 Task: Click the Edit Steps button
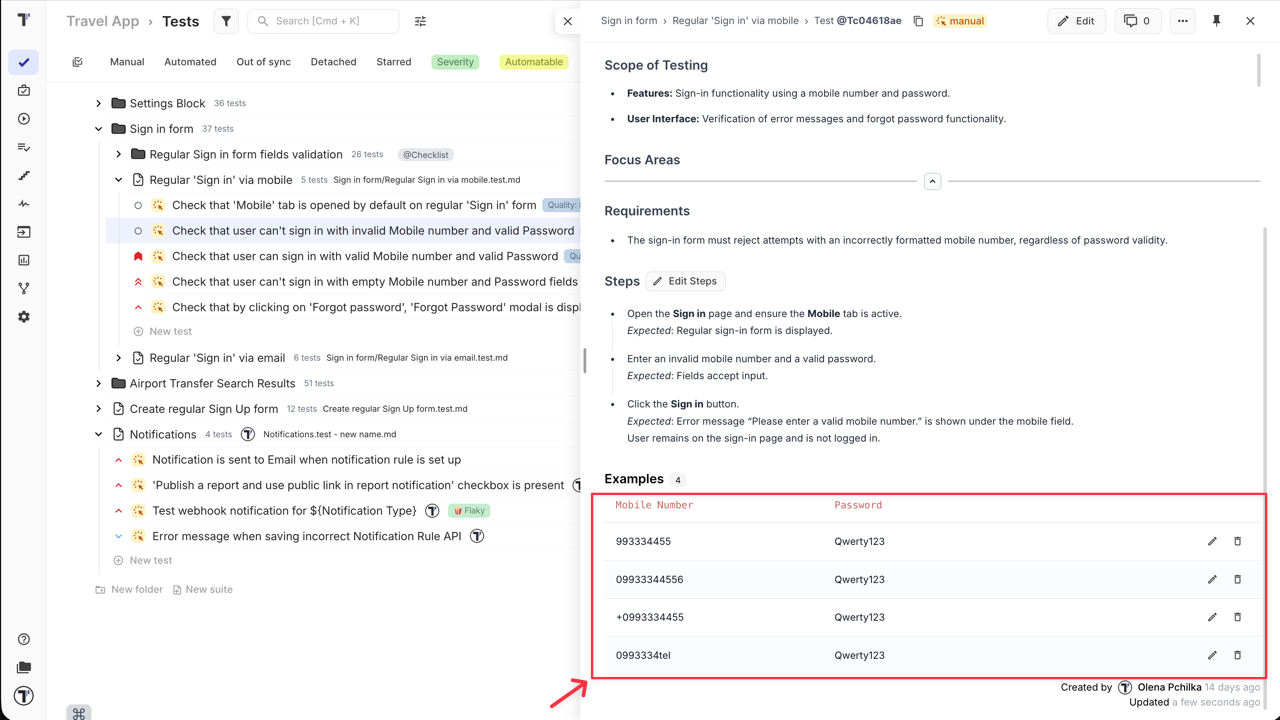point(685,282)
